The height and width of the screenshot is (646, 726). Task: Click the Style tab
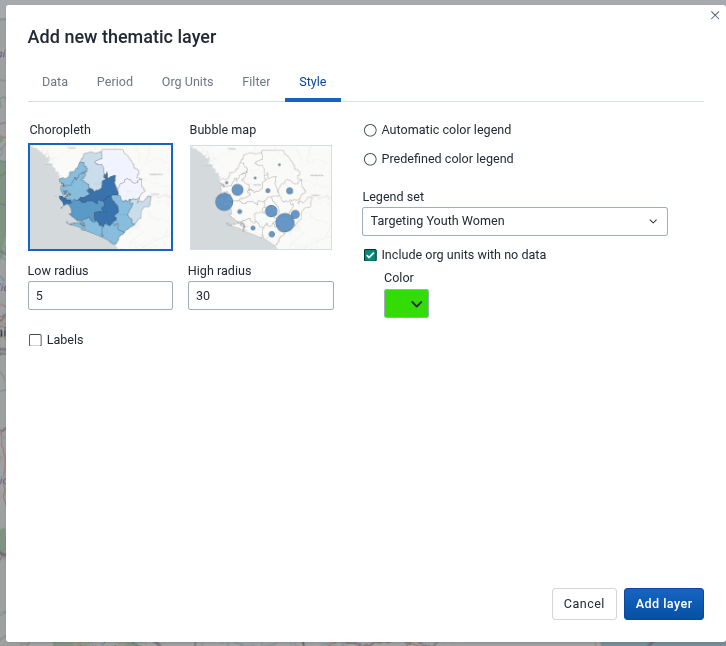tap(313, 82)
